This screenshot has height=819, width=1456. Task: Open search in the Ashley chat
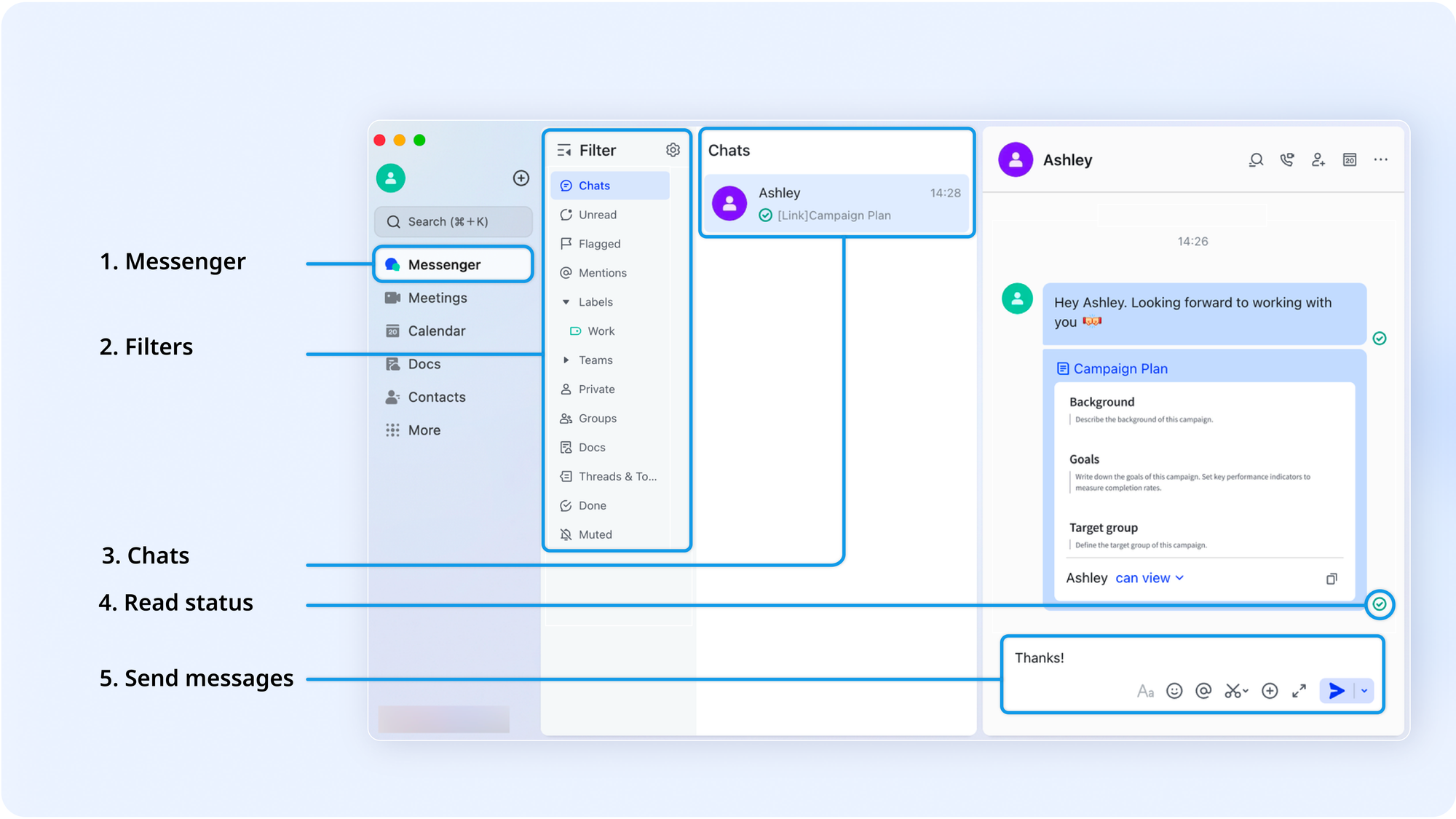[1256, 160]
